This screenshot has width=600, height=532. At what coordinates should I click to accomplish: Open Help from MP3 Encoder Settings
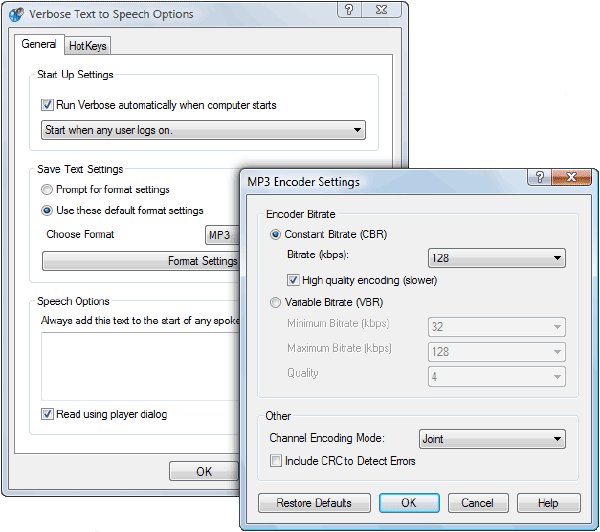pyautogui.click(x=548, y=503)
